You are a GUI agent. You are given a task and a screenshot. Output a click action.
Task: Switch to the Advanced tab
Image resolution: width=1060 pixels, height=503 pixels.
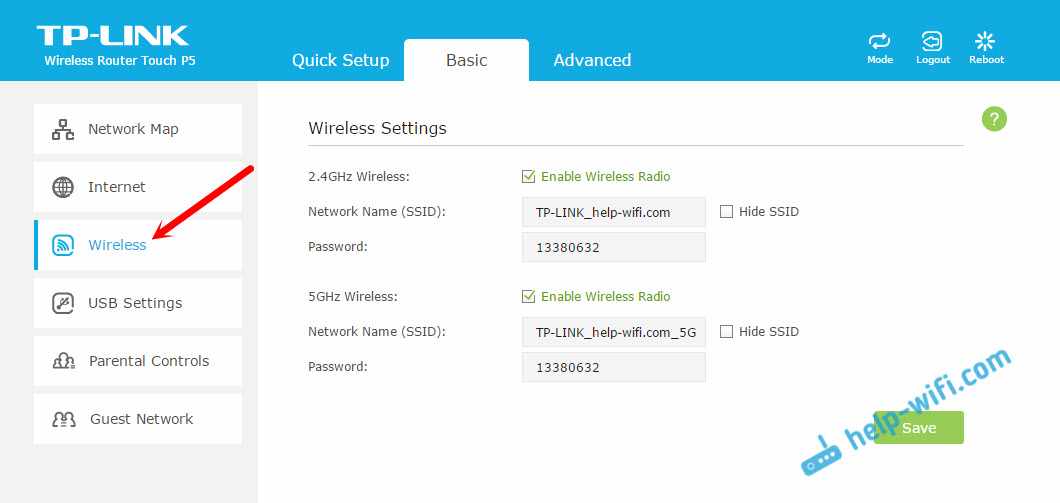point(592,60)
